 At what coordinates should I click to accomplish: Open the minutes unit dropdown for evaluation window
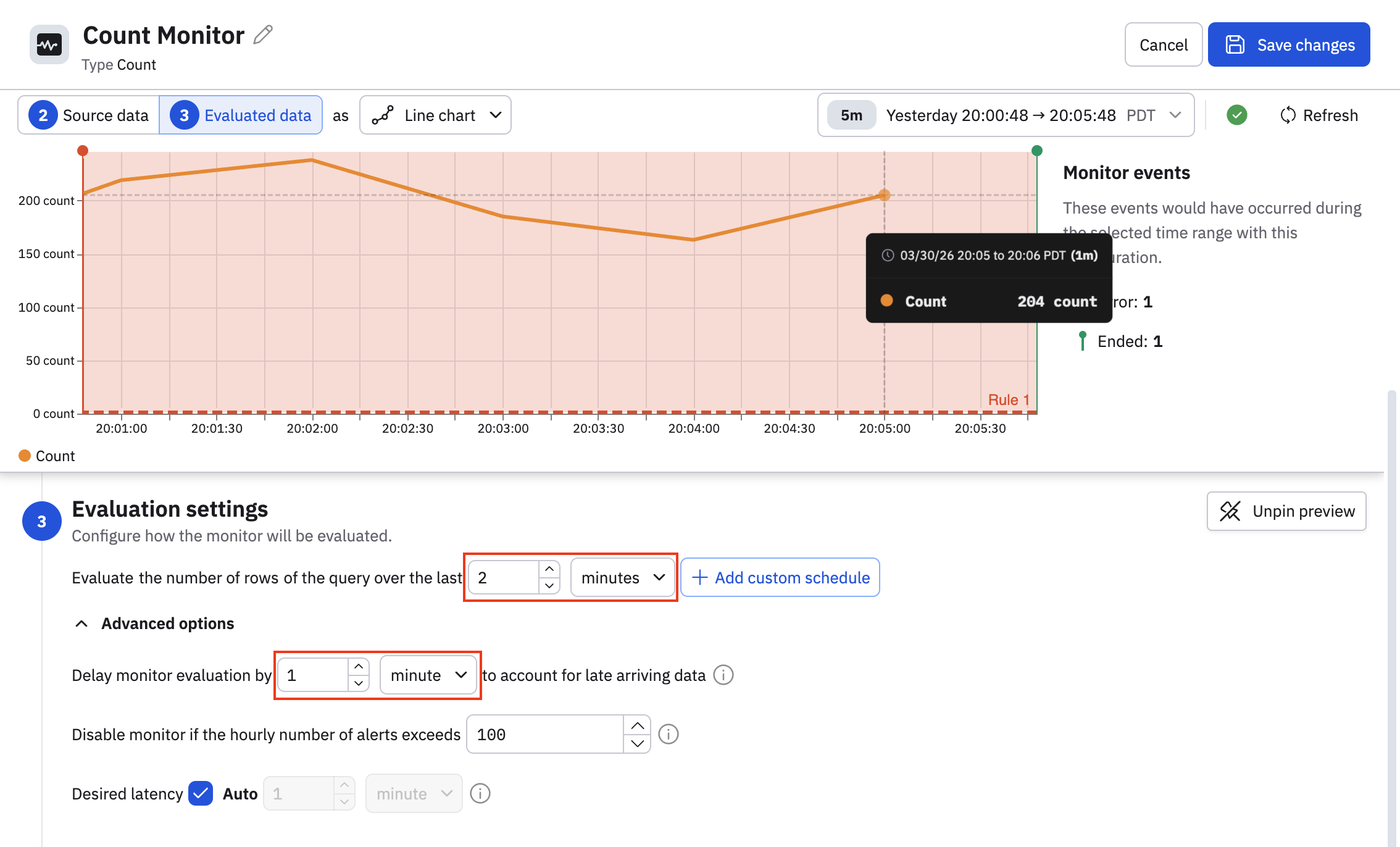[622, 577]
